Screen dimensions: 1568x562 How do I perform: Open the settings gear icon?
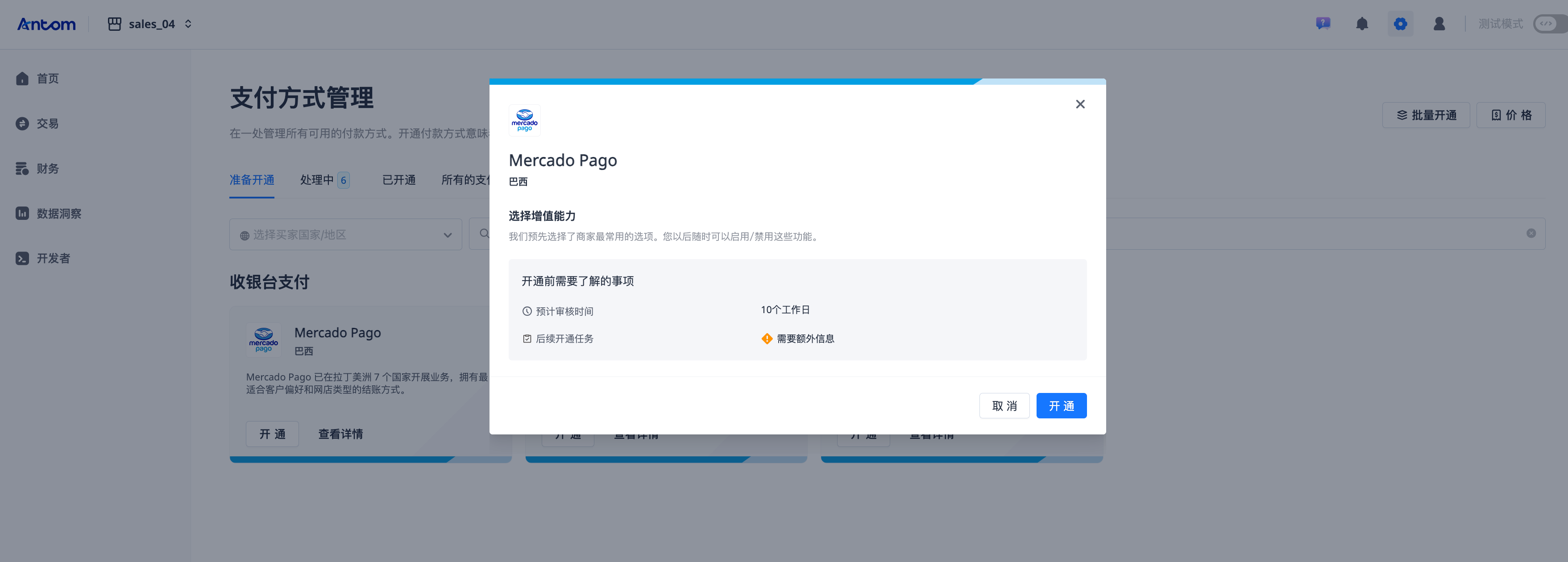[1400, 24]
